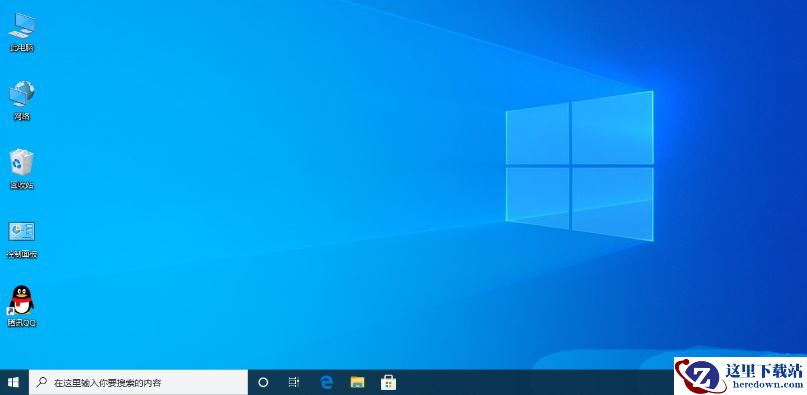Image resolution: width=807 pixels, height=395 pixels.
Task: Click the taskbar search input box
Action: point(138,383)
